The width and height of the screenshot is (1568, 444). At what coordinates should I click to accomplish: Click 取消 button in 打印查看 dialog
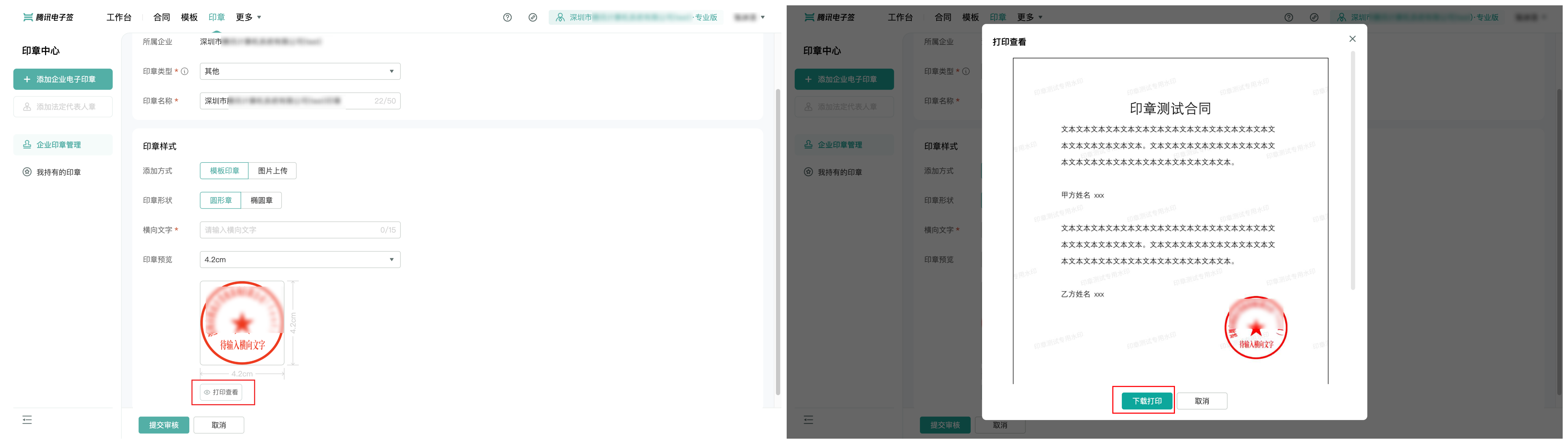pos(1202,401)
